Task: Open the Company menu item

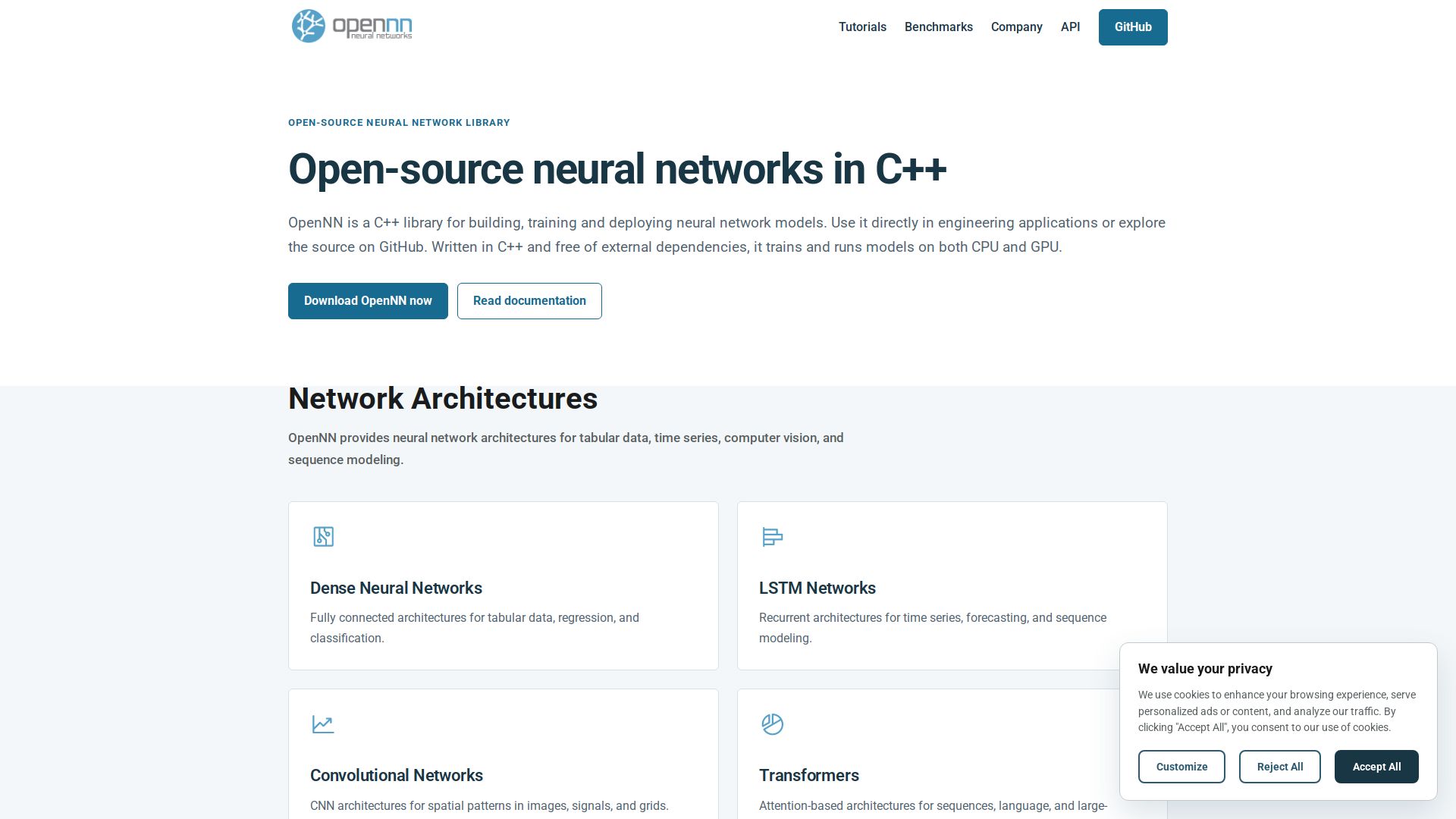Action: click(x=1017, y=27)
